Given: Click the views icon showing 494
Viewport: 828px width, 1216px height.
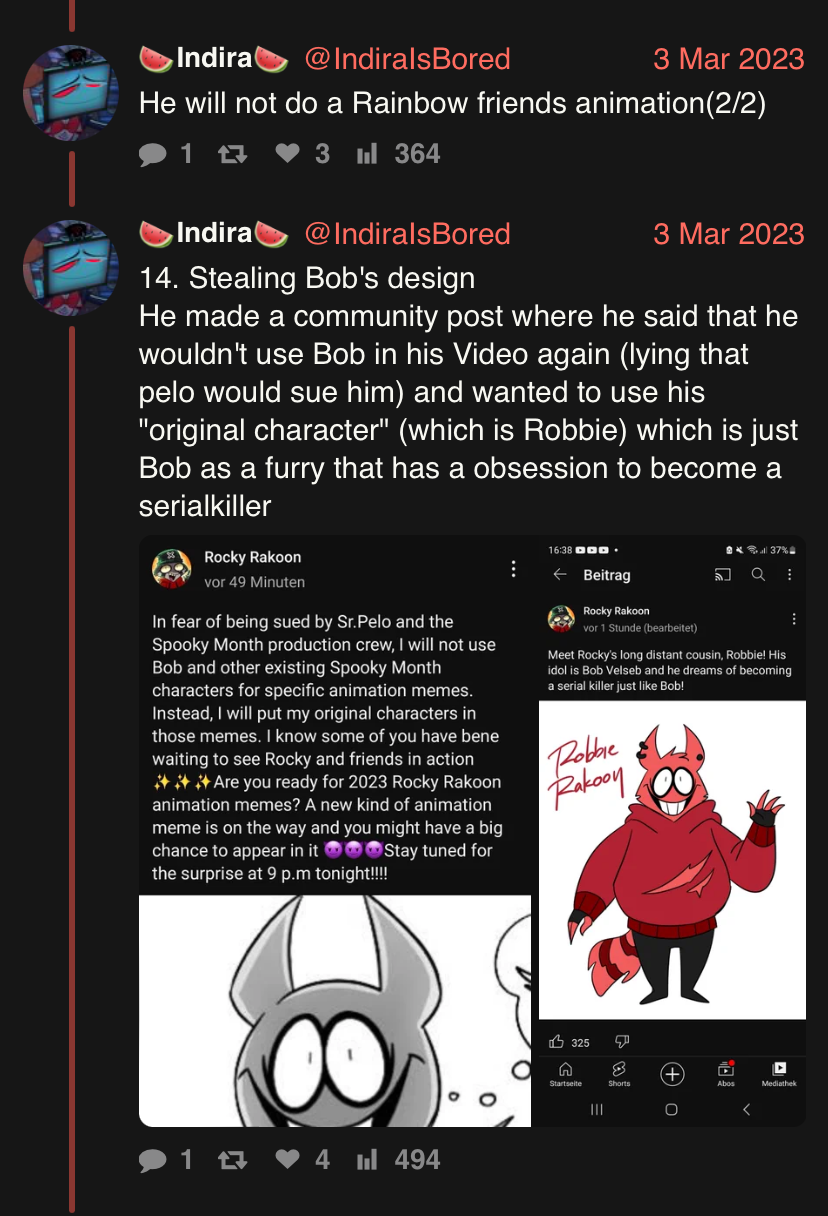Looking at the screenshot, I should point(367,1160).
